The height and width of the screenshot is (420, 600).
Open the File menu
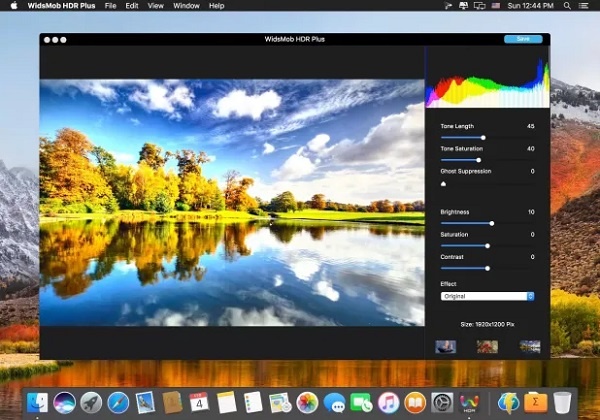(x=110, y=6)
